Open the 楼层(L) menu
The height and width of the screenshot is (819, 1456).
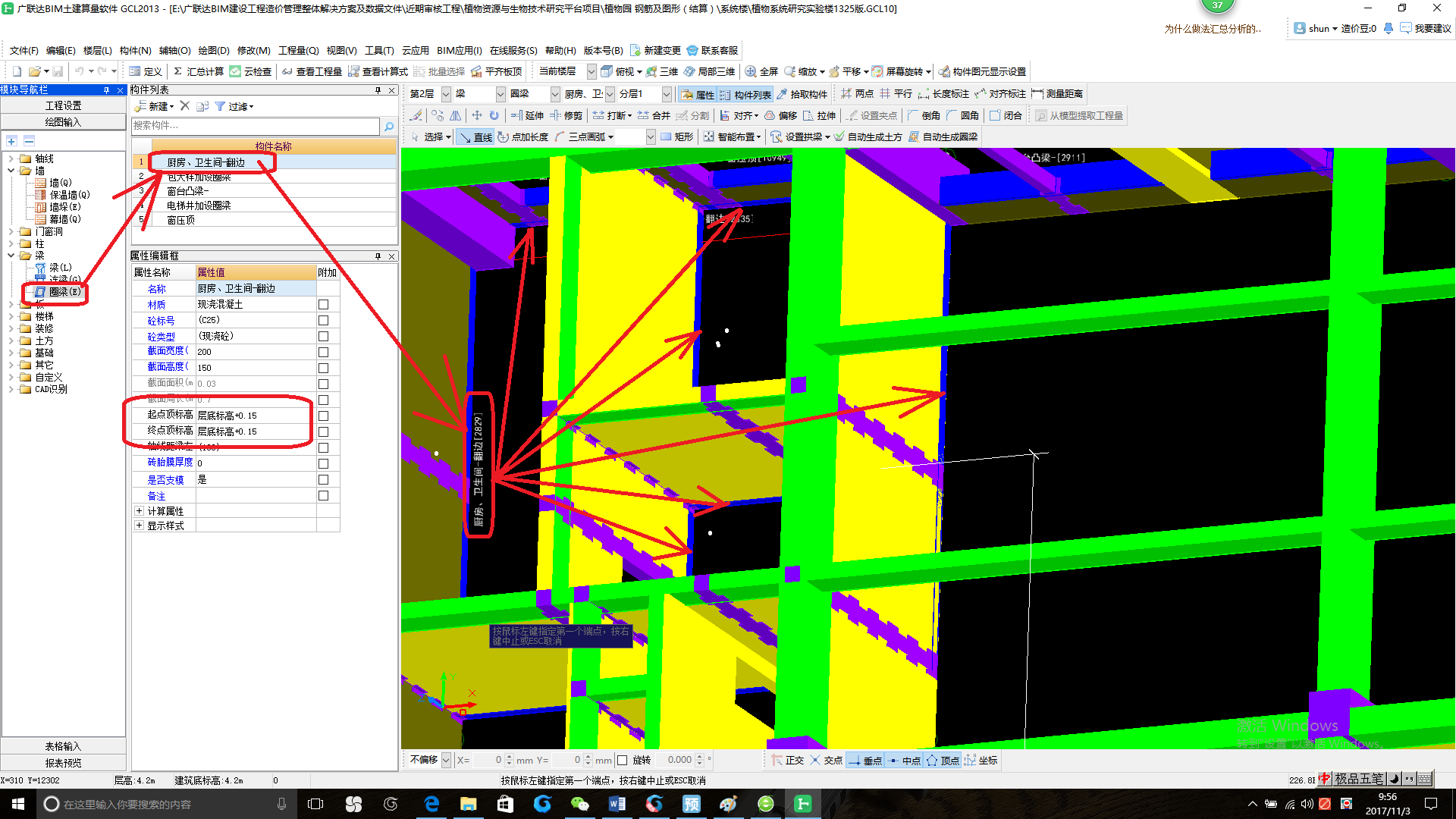97,51
